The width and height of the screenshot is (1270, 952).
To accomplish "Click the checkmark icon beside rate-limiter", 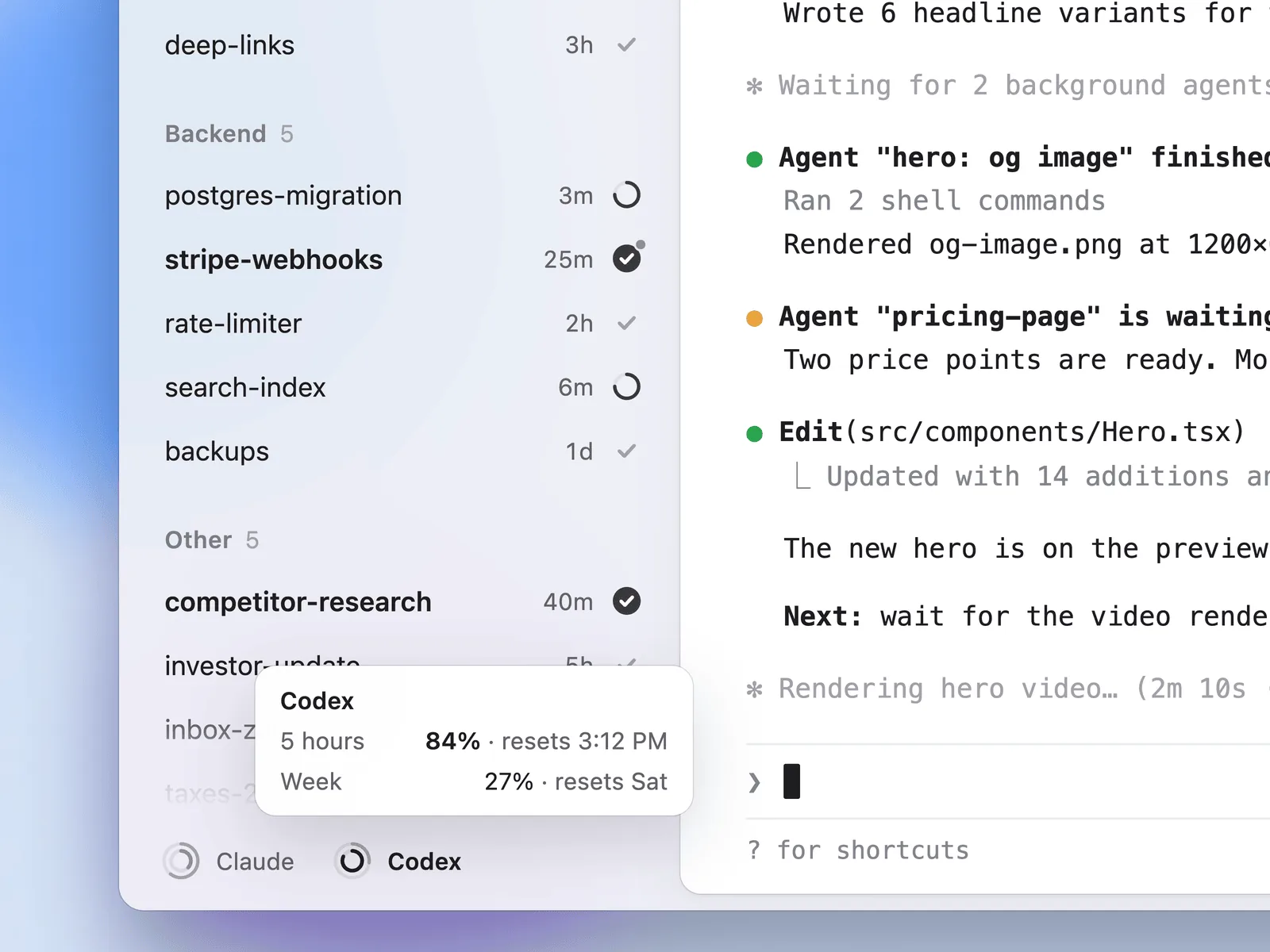I will click(x=626, y=324).
